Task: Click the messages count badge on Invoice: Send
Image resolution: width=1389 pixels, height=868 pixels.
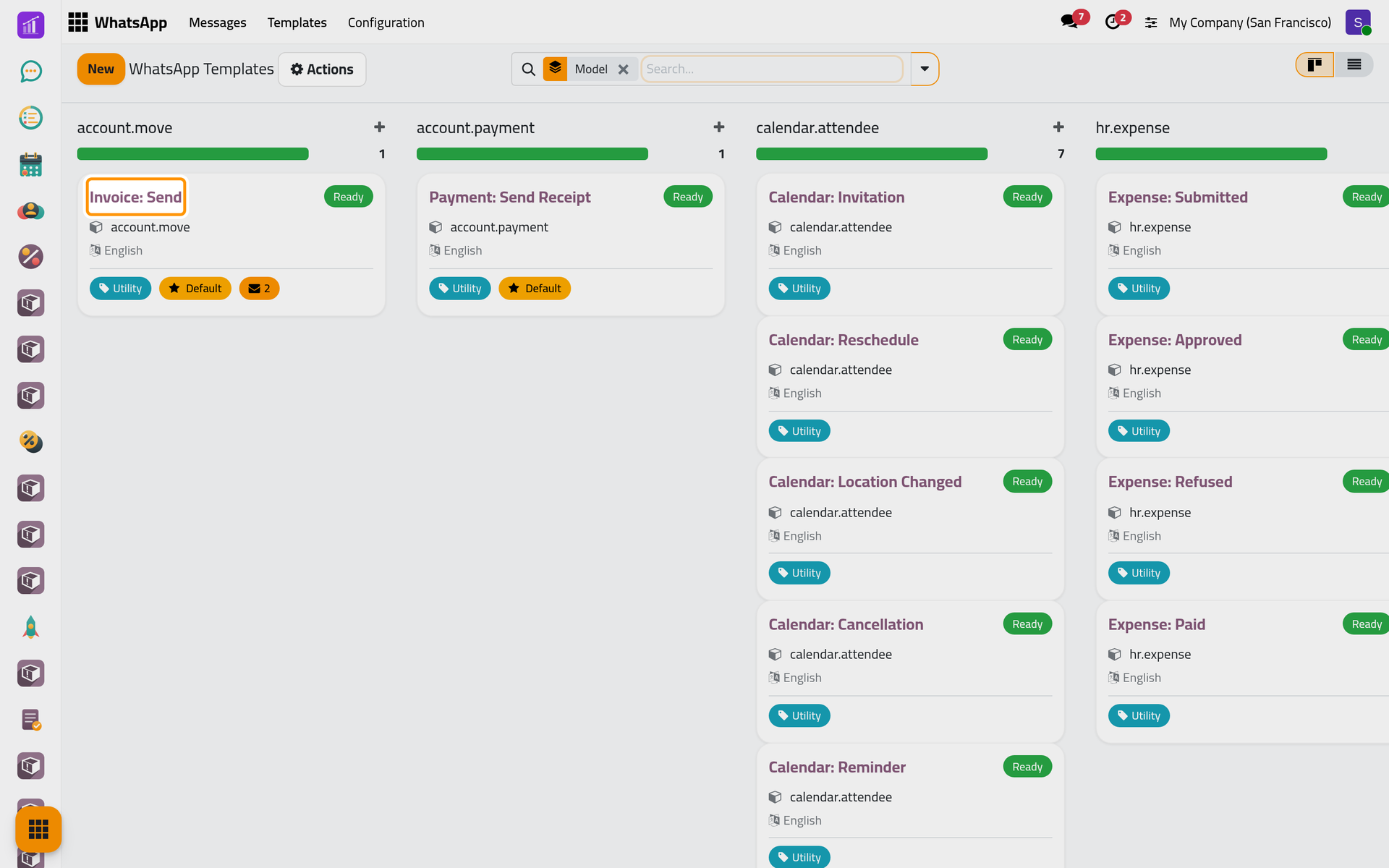Action: point(259,289)
